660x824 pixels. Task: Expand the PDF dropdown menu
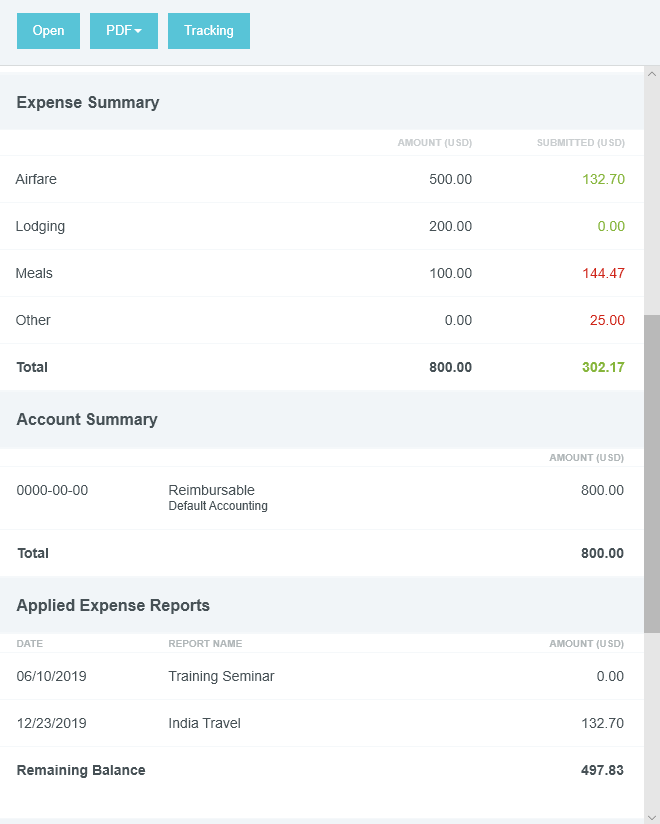point(124,31)
